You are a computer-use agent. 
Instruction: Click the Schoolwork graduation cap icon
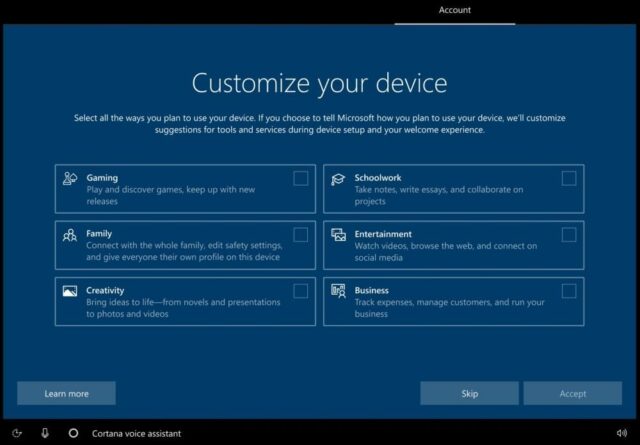(338, 179)
